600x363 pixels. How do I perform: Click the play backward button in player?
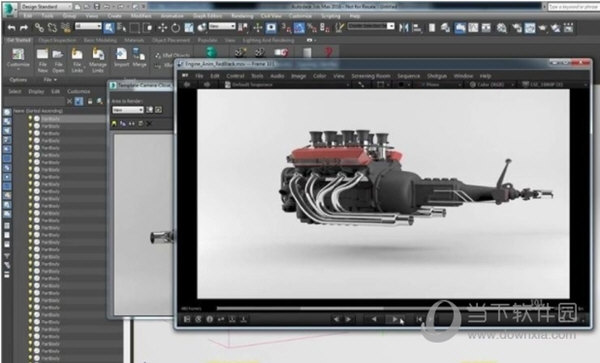point(374,319)
